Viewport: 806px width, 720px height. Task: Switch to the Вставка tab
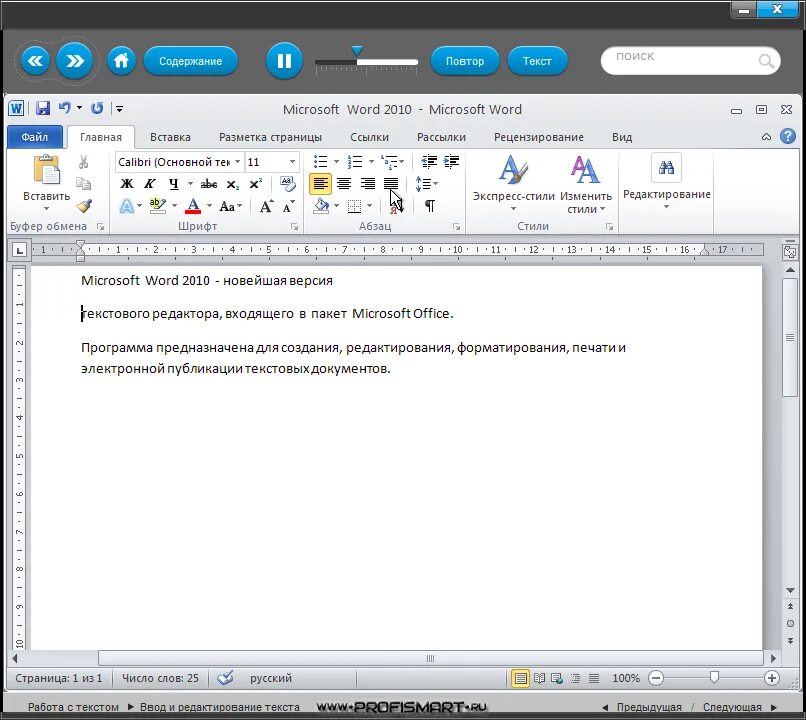170,137
